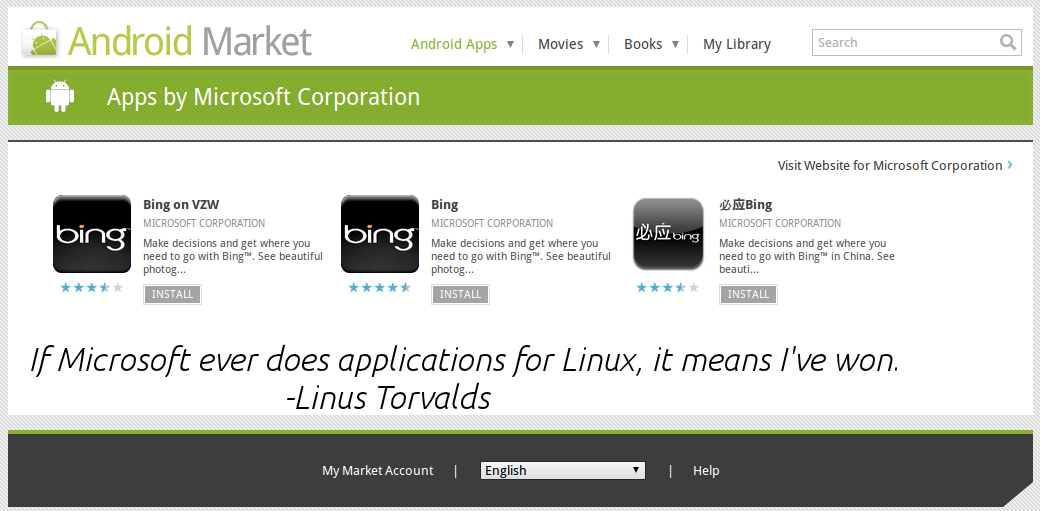1040x511 pixels.
Task: Select the Movies menu item
Action: tap(560, 44)
